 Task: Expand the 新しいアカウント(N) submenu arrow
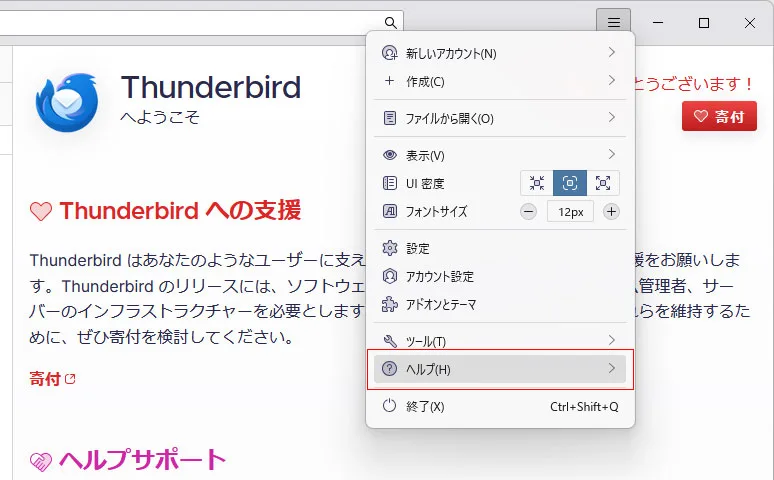tap(612, 52)
